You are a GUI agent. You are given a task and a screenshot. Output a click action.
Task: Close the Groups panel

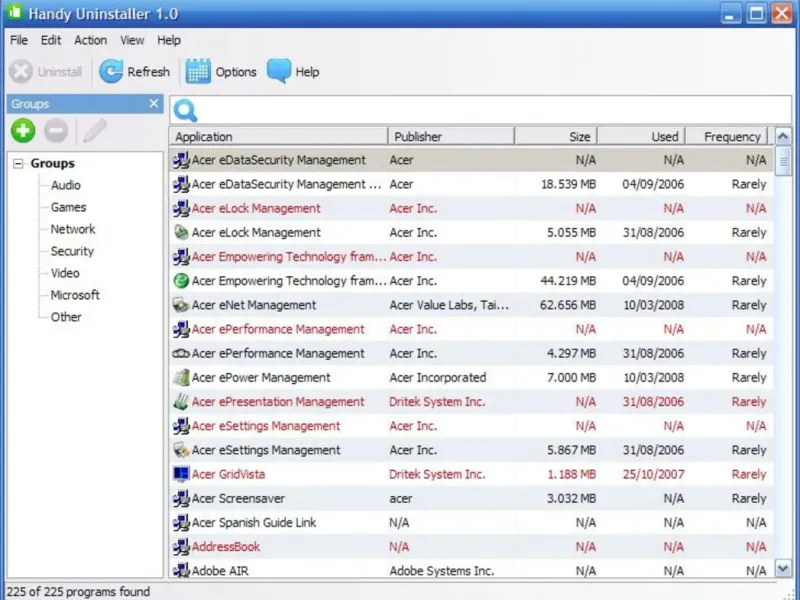(x=154, y=104)
